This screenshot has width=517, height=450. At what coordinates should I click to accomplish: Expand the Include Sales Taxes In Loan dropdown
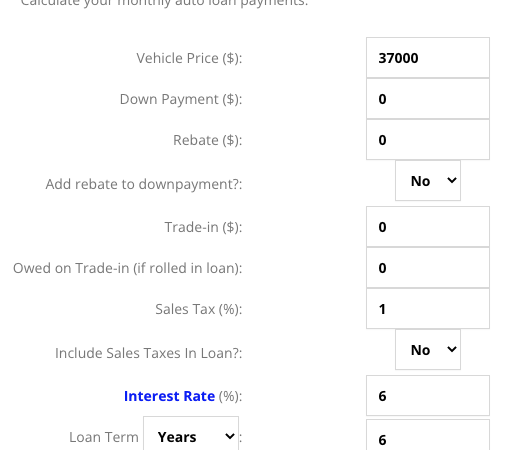428,350
